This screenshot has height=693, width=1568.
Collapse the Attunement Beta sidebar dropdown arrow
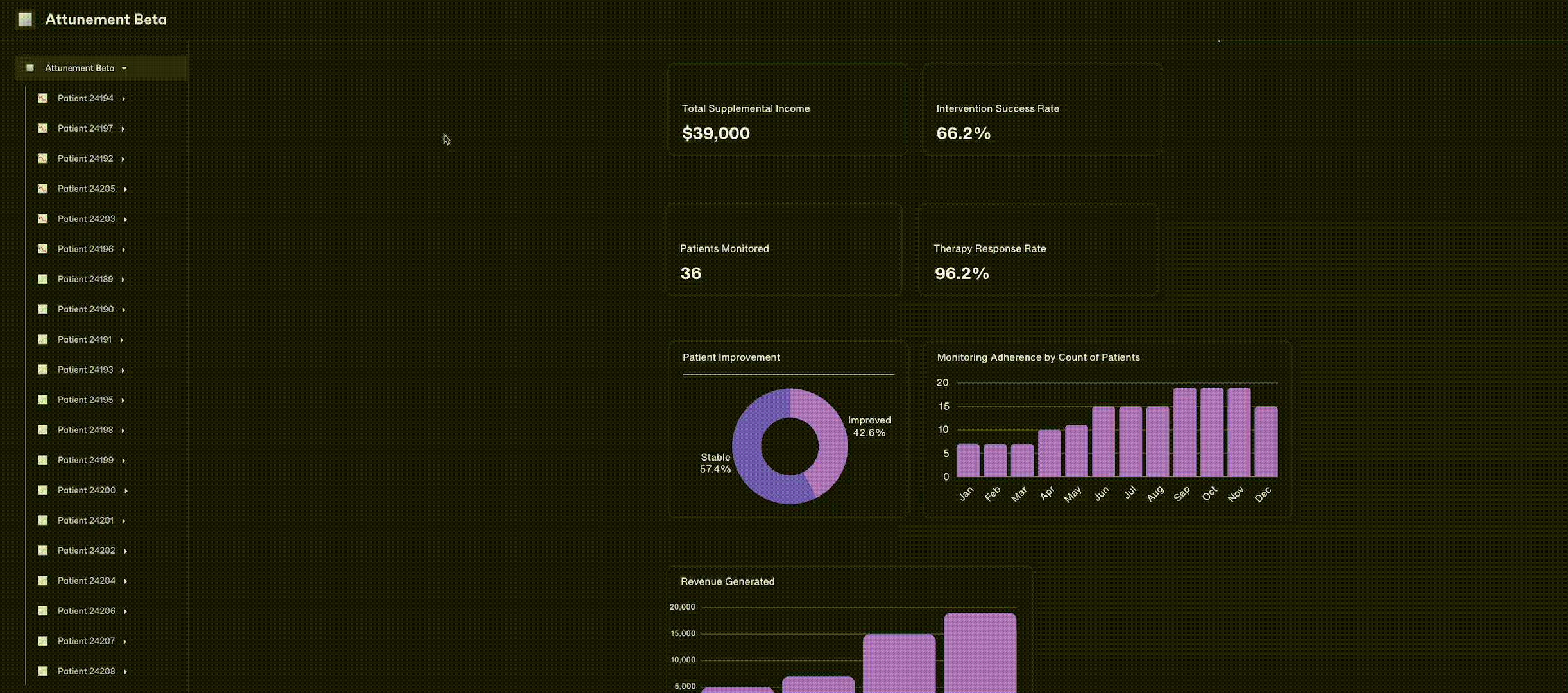pyautogui.click(x=124, y=69)
